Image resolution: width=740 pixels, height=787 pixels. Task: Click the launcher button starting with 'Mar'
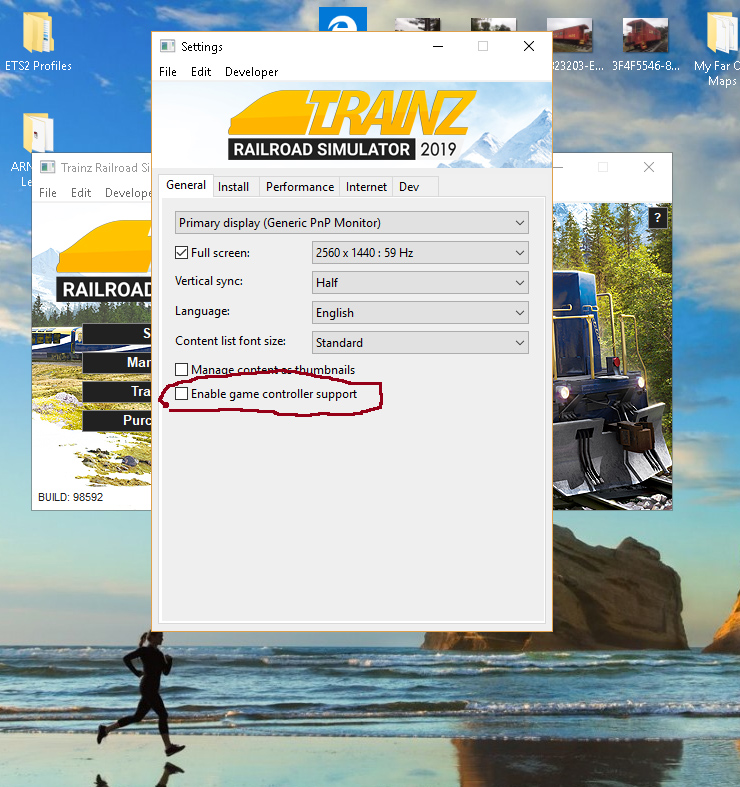pyautogui.click(x=117, y=362)
